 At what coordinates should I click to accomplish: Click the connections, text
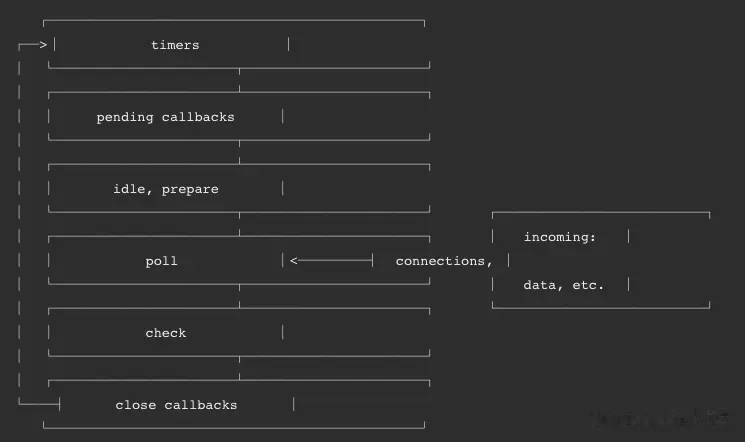444,261
